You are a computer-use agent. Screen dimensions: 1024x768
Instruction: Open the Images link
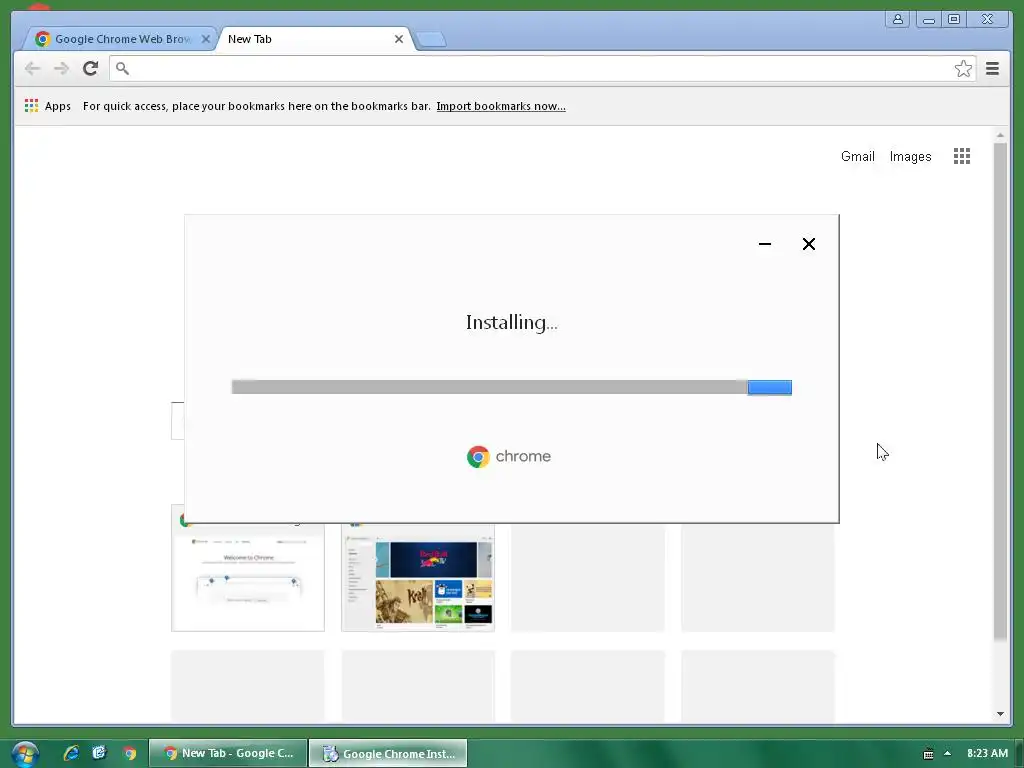click(910, 156)
